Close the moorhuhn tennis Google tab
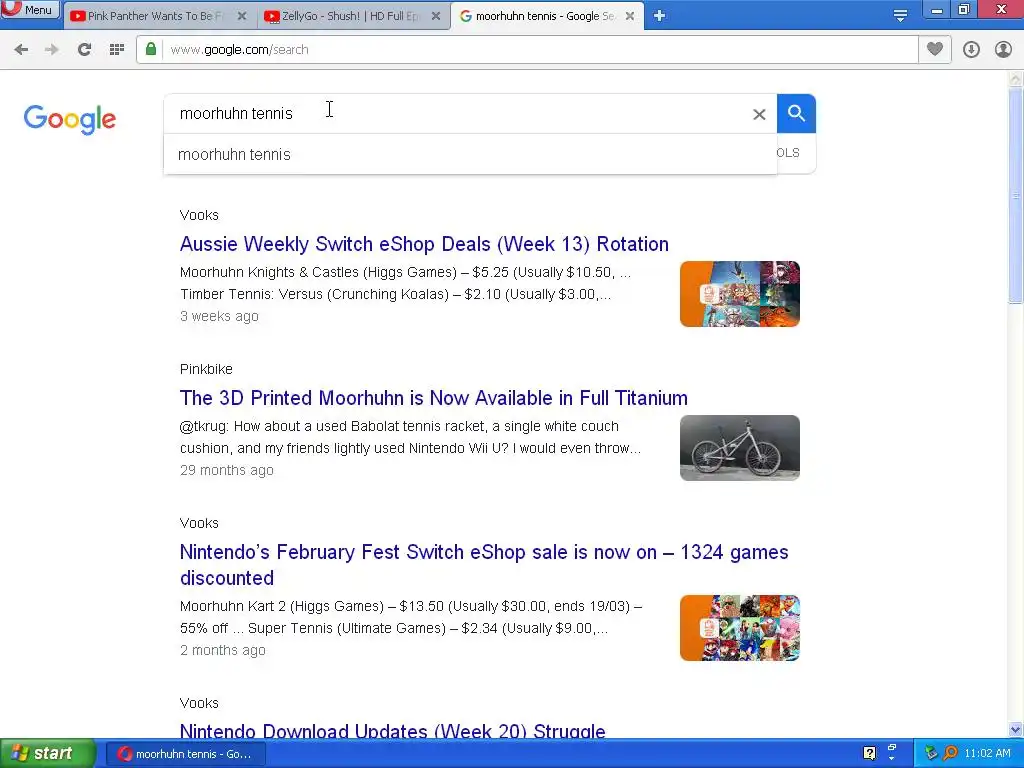1024x768 pixels. click(x=630, y=16)
